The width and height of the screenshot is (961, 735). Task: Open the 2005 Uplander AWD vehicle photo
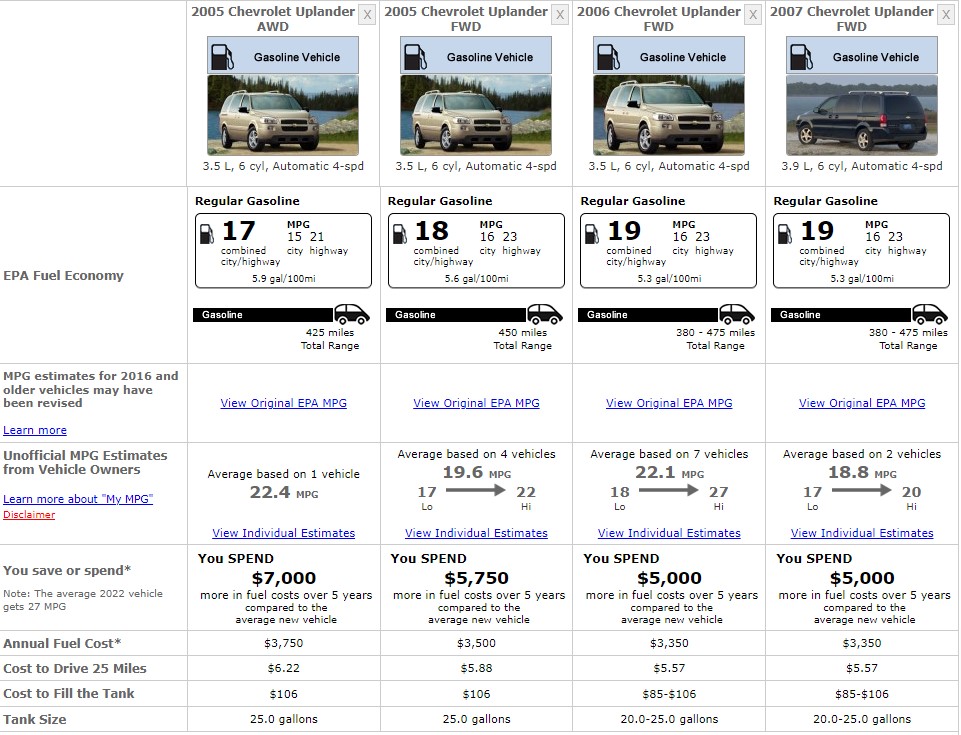[x=283, y=115]
